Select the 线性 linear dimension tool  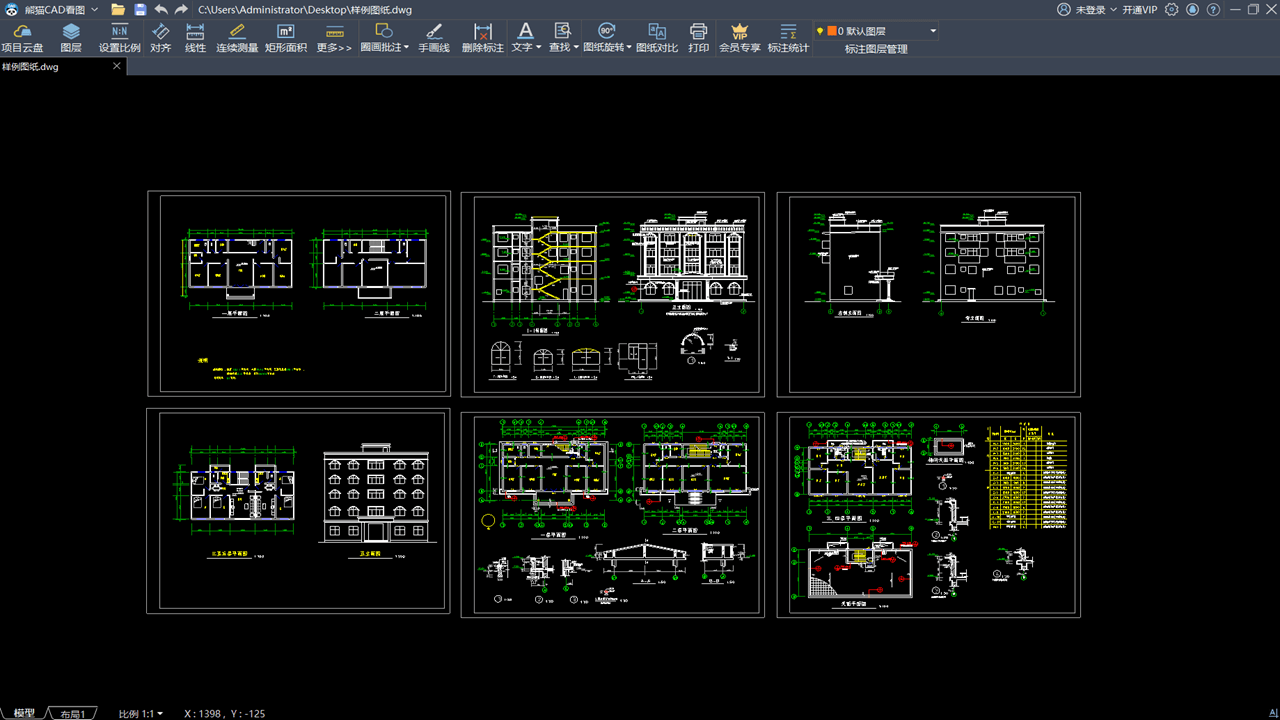point(195,38)
